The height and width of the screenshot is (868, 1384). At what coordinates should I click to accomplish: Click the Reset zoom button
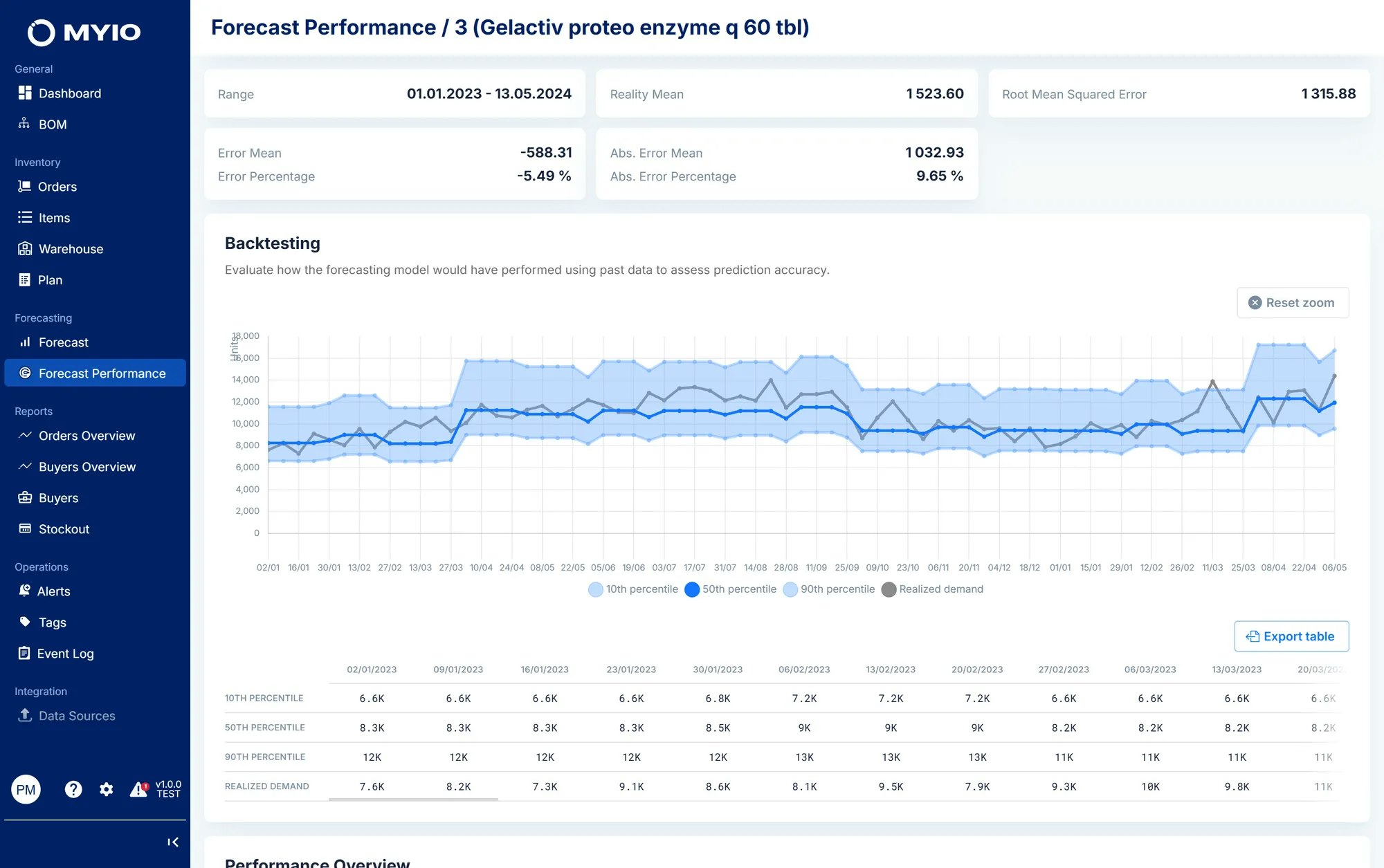1293,302
